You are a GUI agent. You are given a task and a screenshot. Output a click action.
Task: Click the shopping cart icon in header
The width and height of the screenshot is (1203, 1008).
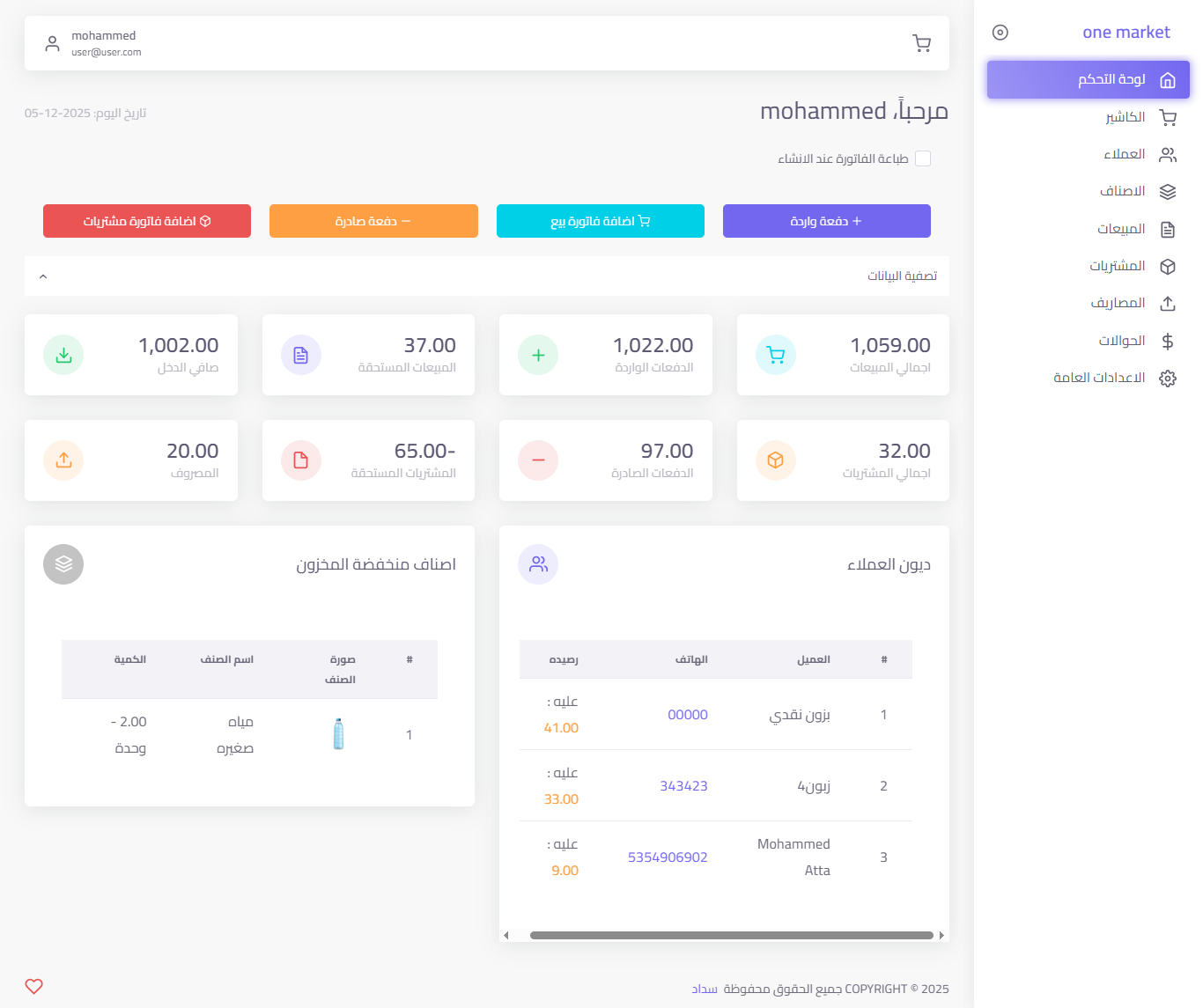point(921,43)
